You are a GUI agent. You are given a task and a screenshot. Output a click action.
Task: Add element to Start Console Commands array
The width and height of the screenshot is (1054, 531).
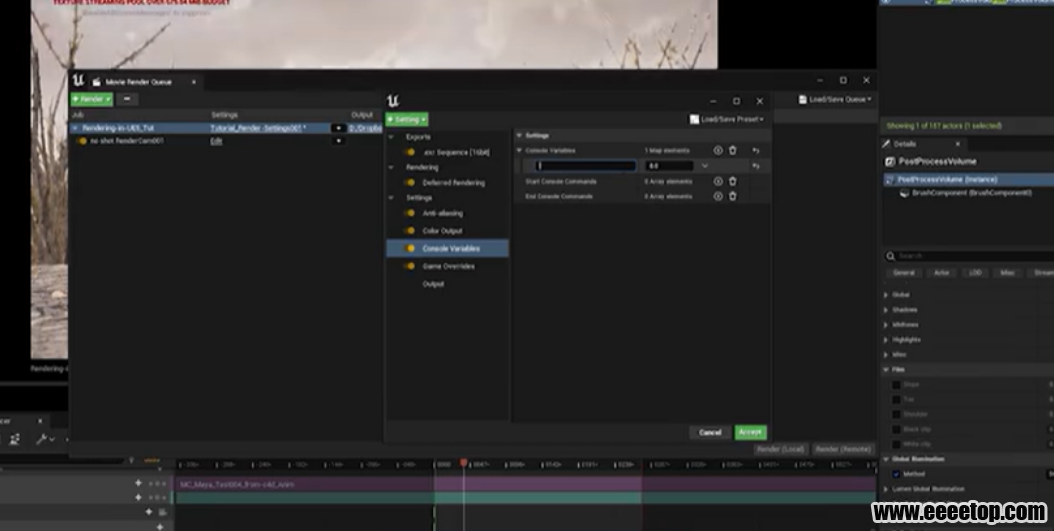coord(718,181)
